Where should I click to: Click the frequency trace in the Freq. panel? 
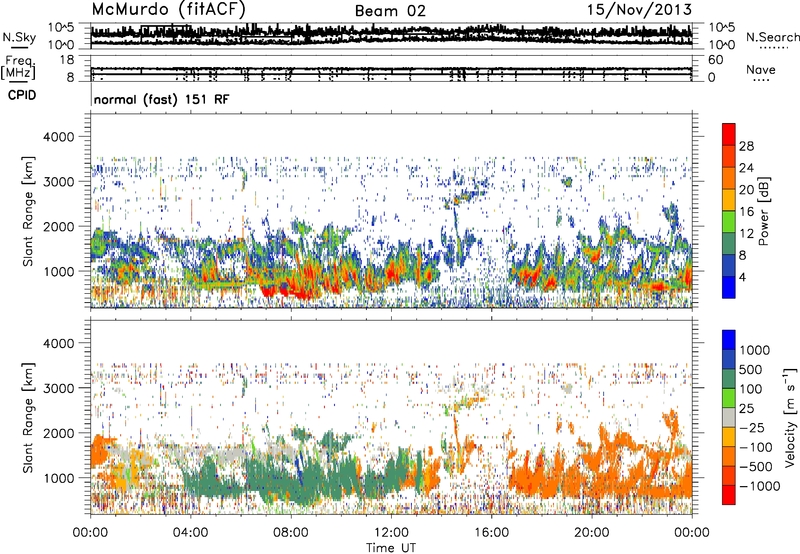tap(391, 70)
